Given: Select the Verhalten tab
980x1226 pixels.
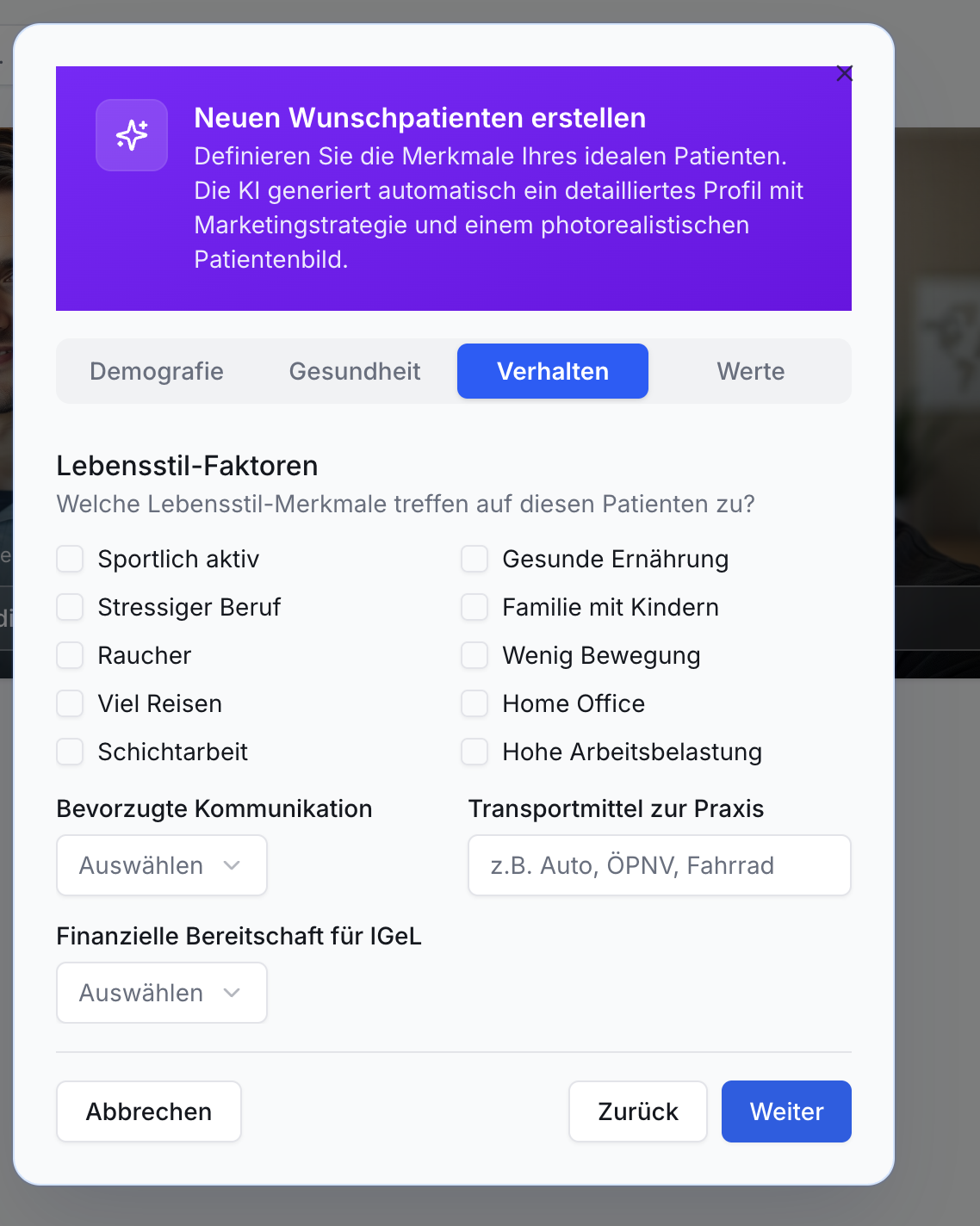Looking at the screenshot, I should (553, 371).
